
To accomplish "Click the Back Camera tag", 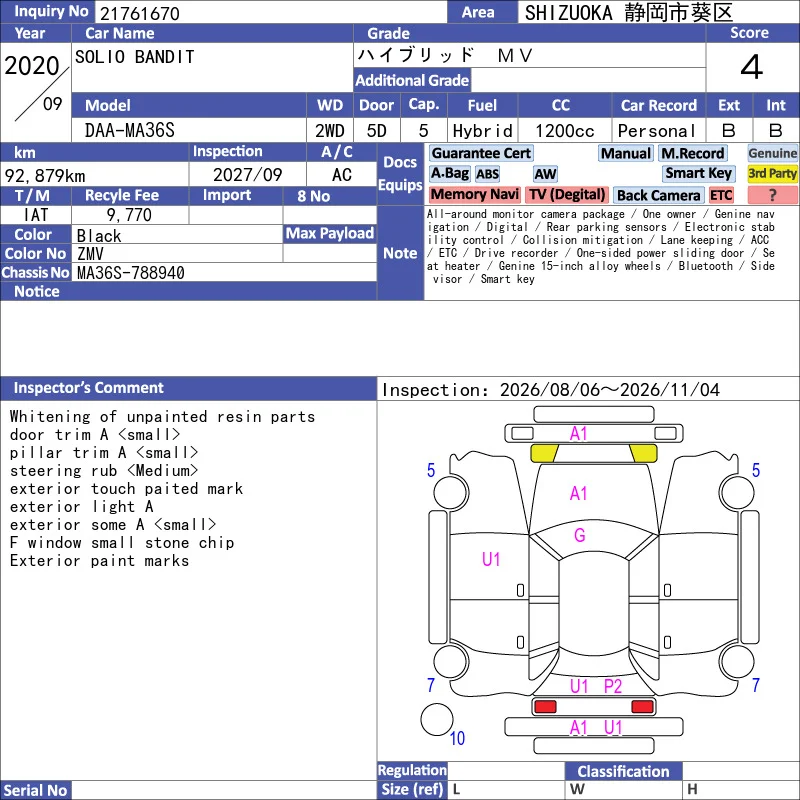I will coord(658,195).
